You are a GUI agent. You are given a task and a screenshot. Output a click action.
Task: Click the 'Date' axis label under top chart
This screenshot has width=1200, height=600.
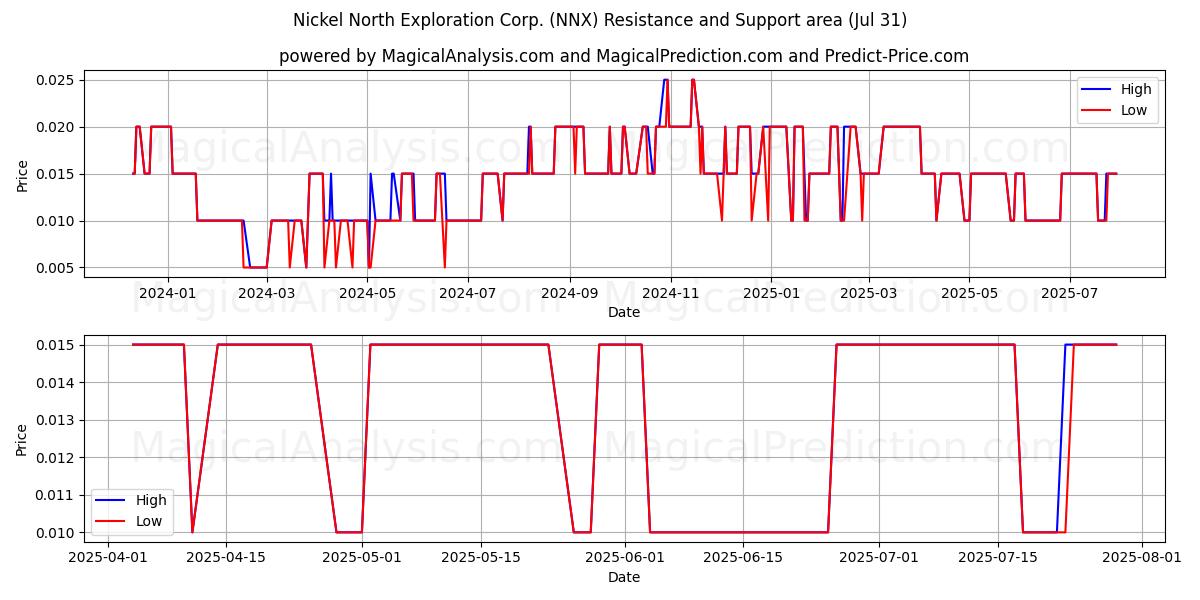tap(624, 312)
